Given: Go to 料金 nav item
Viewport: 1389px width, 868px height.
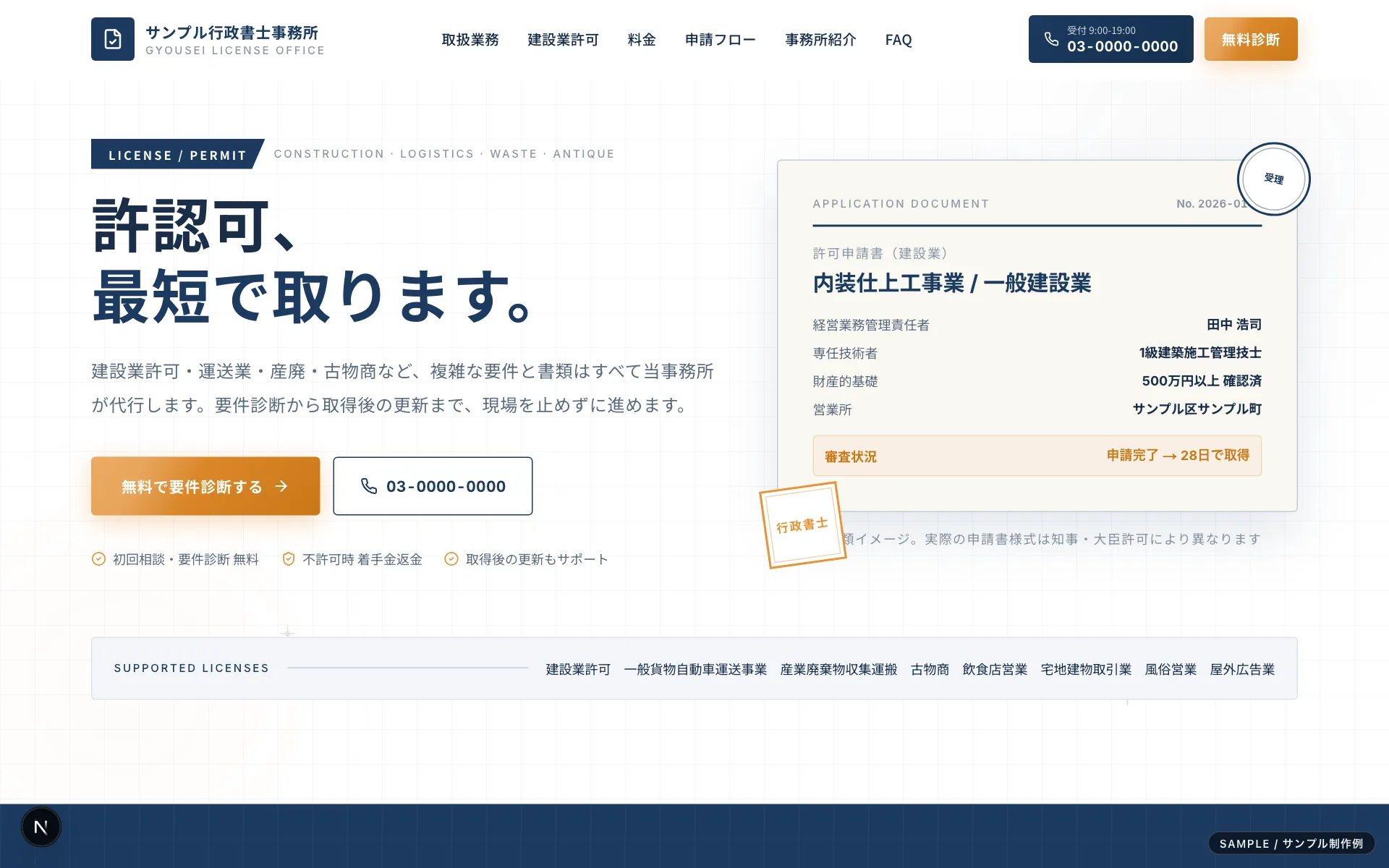Looking at the screenshot, I should (642, 40).
